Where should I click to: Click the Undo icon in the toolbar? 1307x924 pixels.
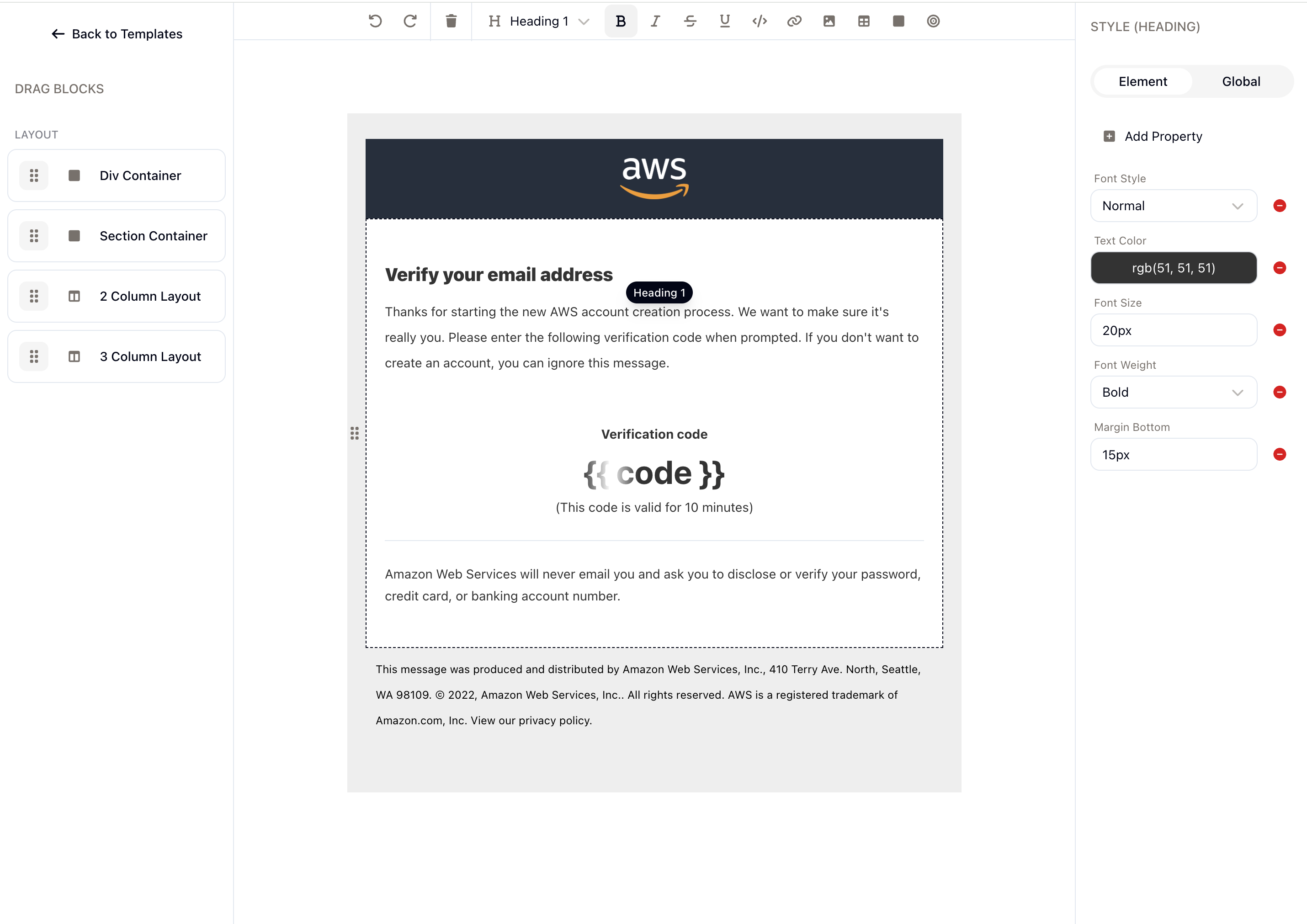[x=375, y=21]
